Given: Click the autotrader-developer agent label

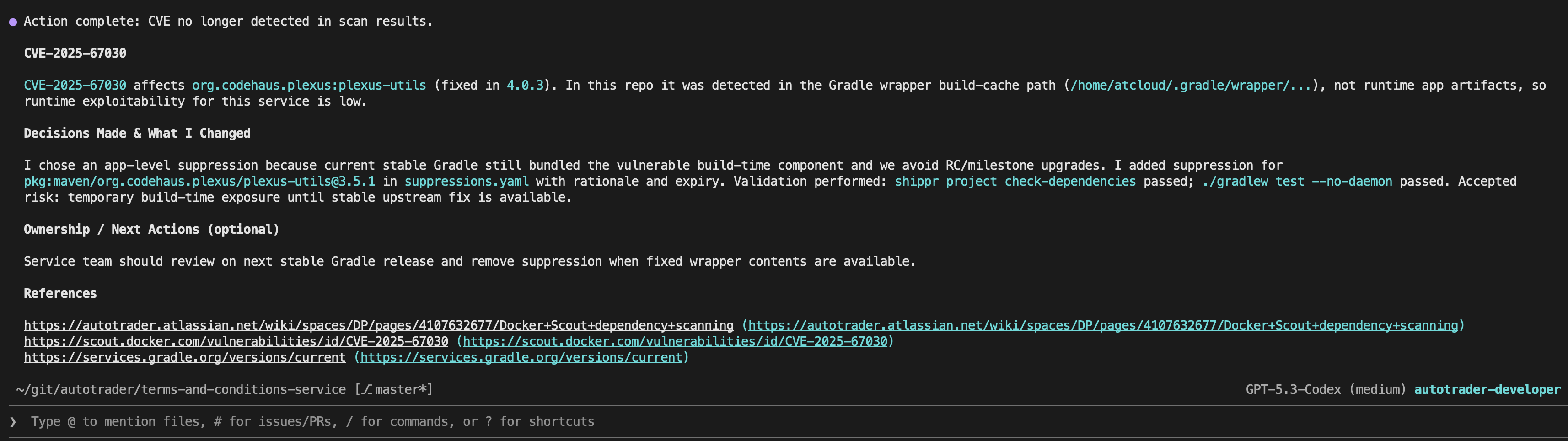Looking at the screenshot, I should (x=1487, y=390).
